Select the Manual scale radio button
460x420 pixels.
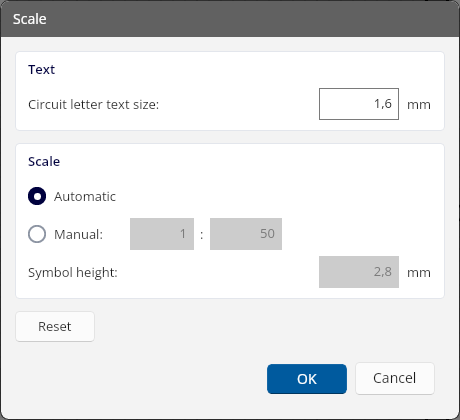[x=37, y=234]
